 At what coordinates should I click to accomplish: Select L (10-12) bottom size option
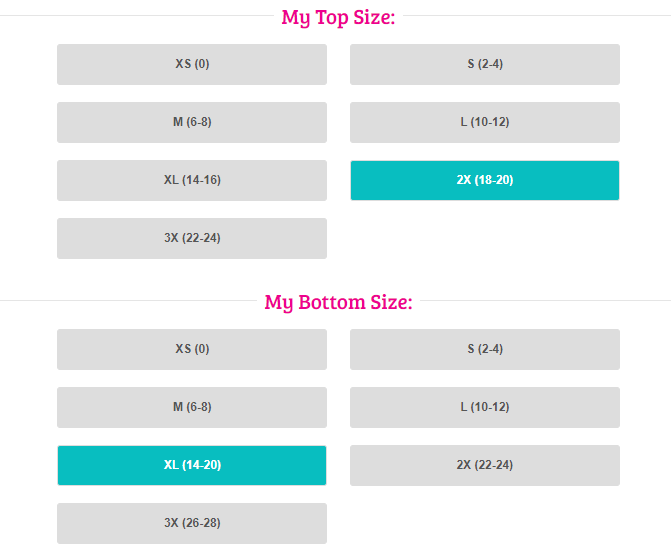(x=484, y=407)
